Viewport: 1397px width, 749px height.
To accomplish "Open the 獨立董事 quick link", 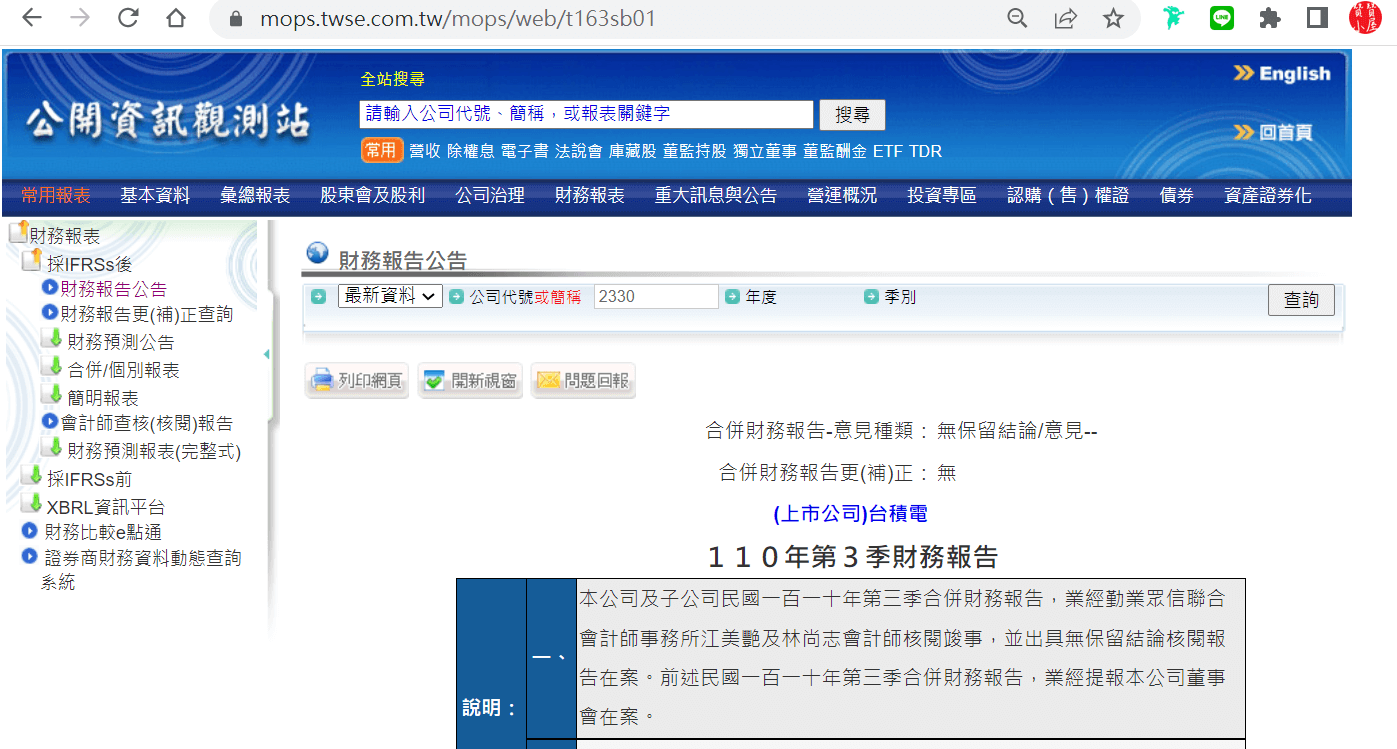I will click(765, 152).
